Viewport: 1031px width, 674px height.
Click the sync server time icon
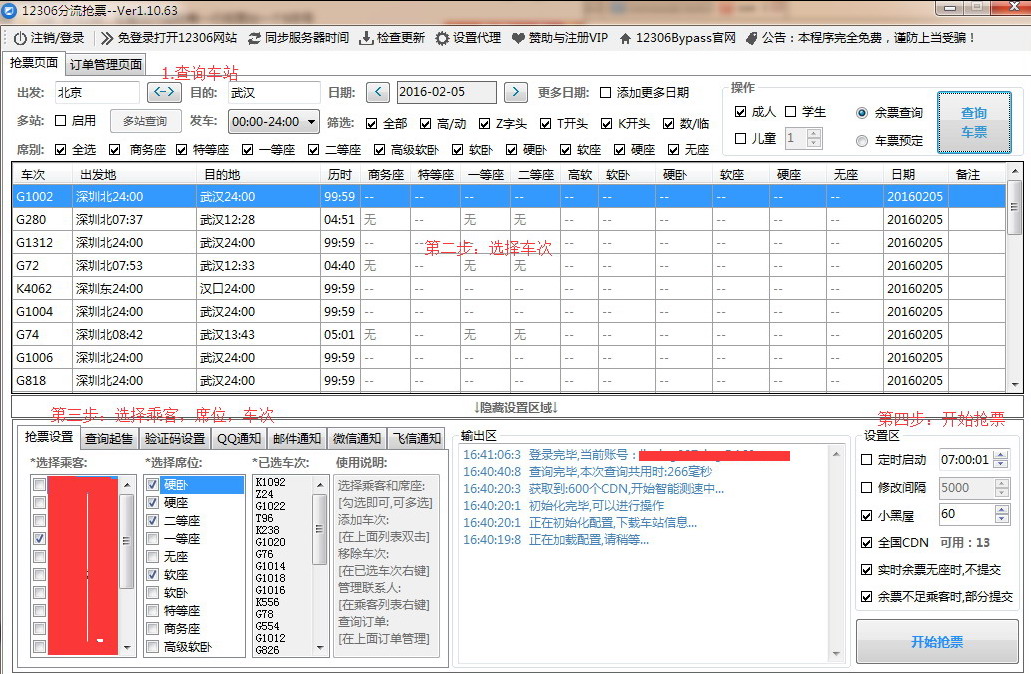254,38
